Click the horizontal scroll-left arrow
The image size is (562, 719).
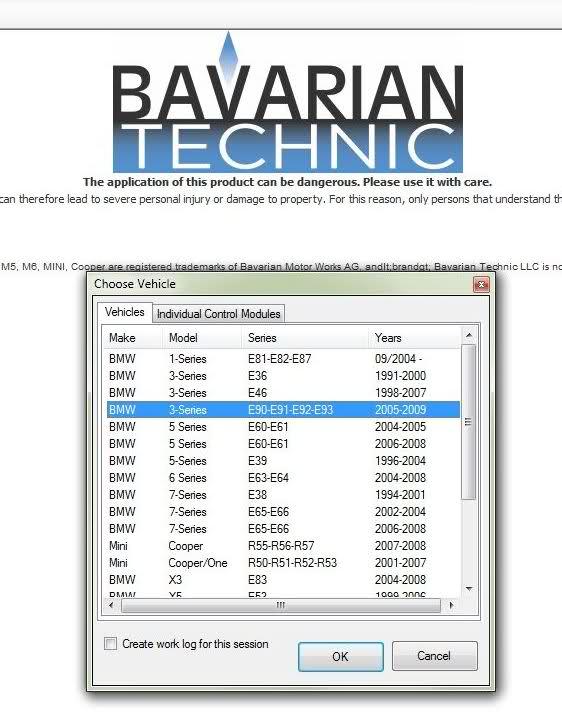pos(111,605)
